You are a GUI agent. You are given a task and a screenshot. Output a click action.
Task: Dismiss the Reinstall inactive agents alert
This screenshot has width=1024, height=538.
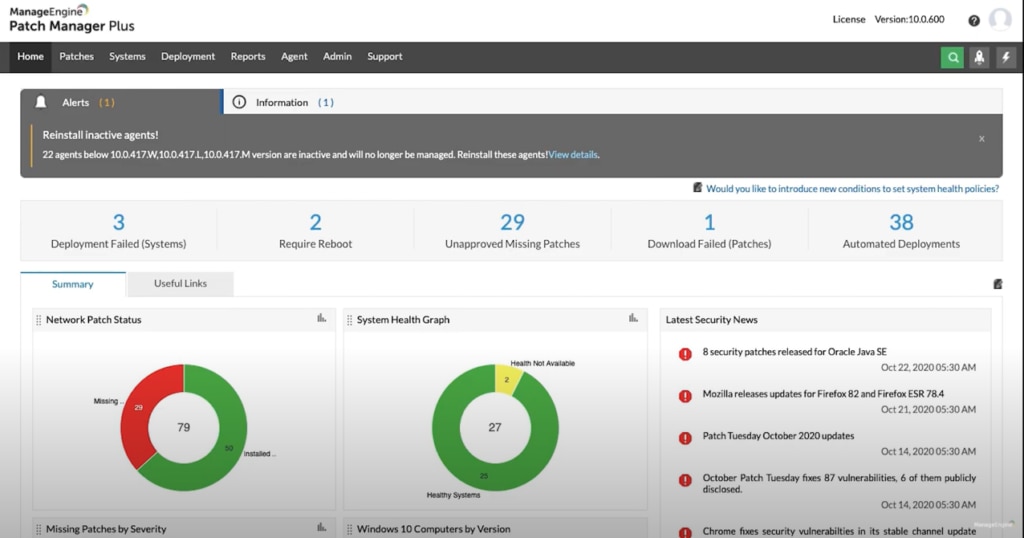tap(982, 138)
